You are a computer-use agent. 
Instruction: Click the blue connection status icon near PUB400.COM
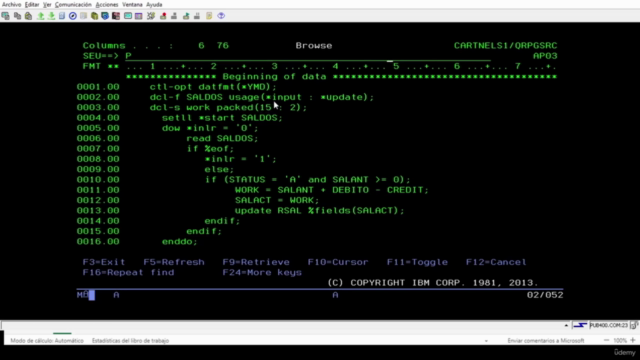click(x=580, y=325)
